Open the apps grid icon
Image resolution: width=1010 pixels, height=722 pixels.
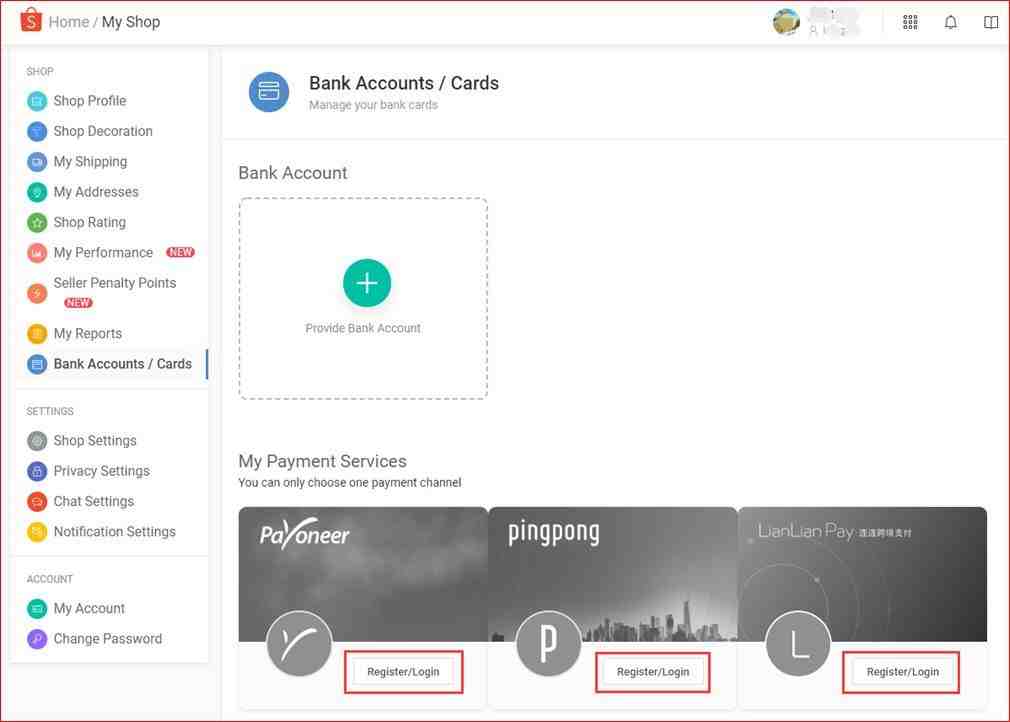(x=910, y=22)
